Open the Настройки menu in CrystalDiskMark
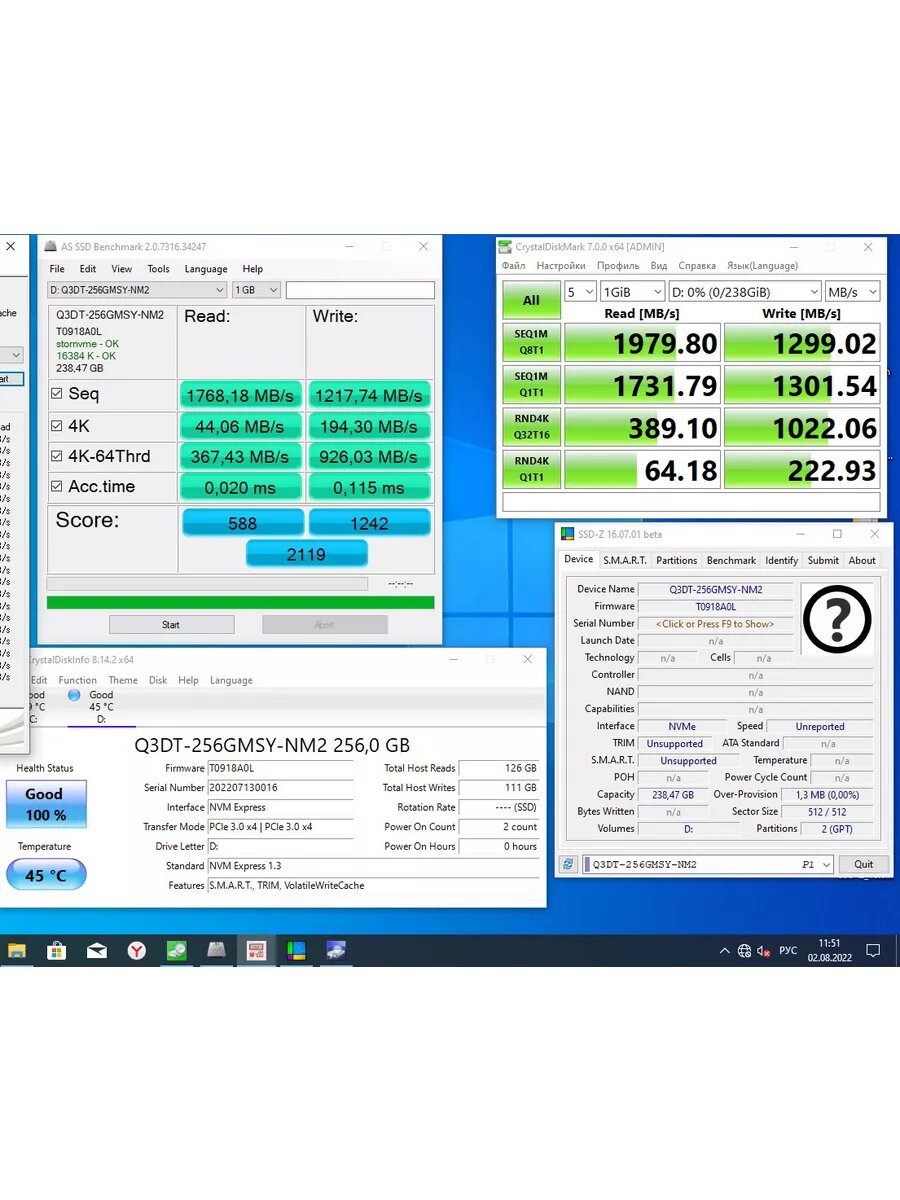This screenshot has width=900, height=1200. [561, 266]
